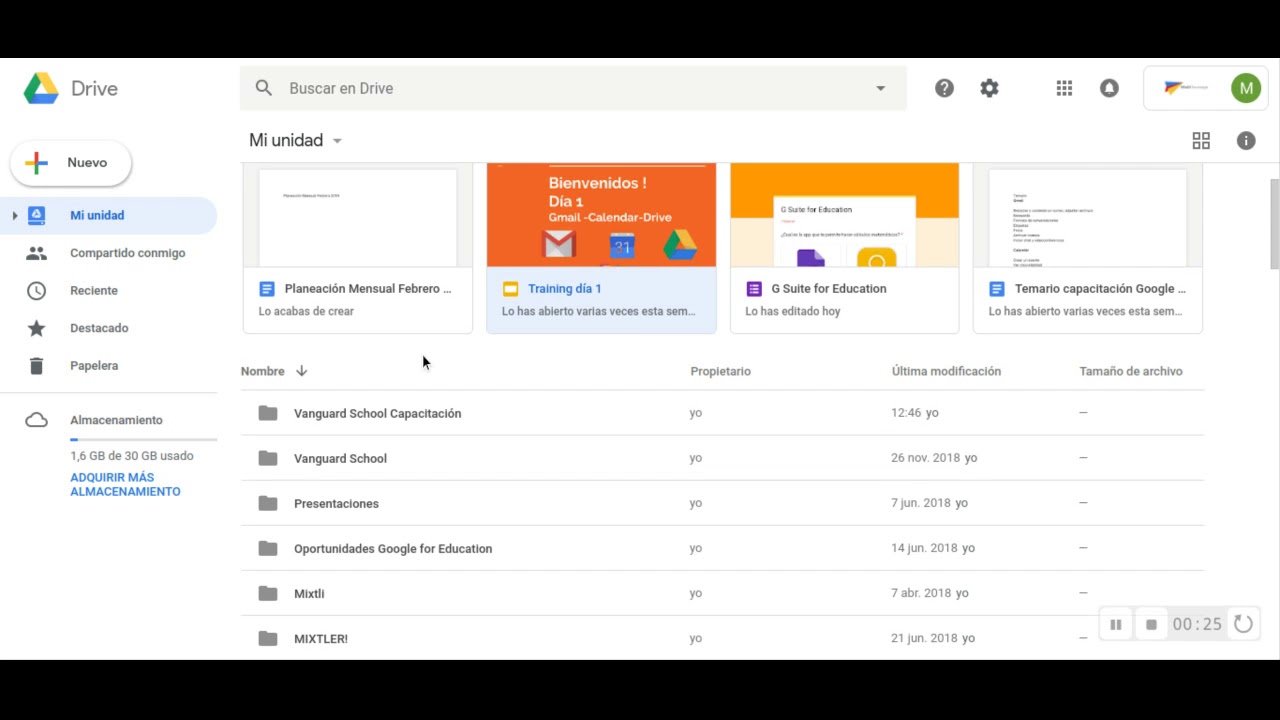Click the Propietario column header

tap(720, 371)
